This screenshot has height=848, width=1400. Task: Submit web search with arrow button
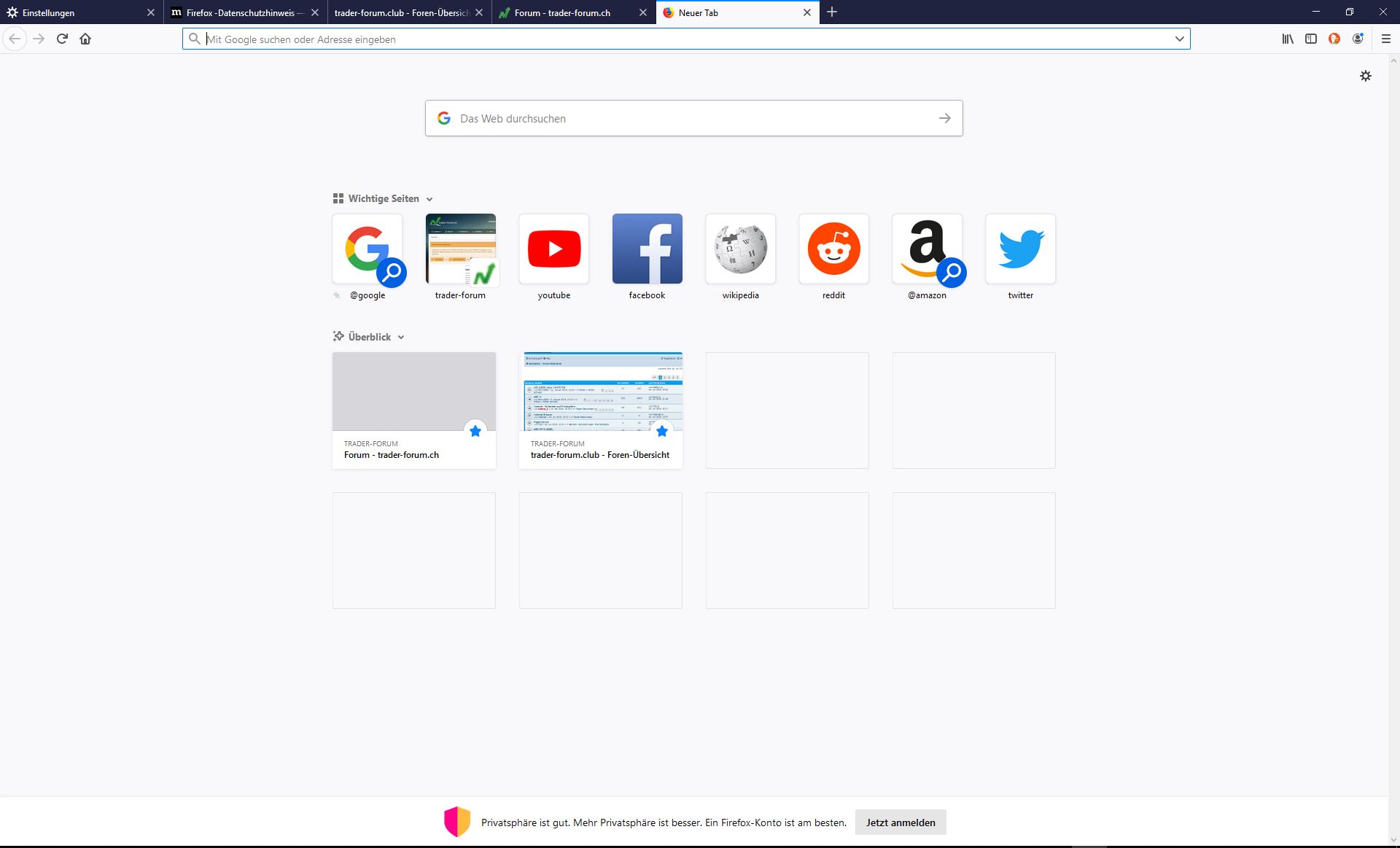945,118
